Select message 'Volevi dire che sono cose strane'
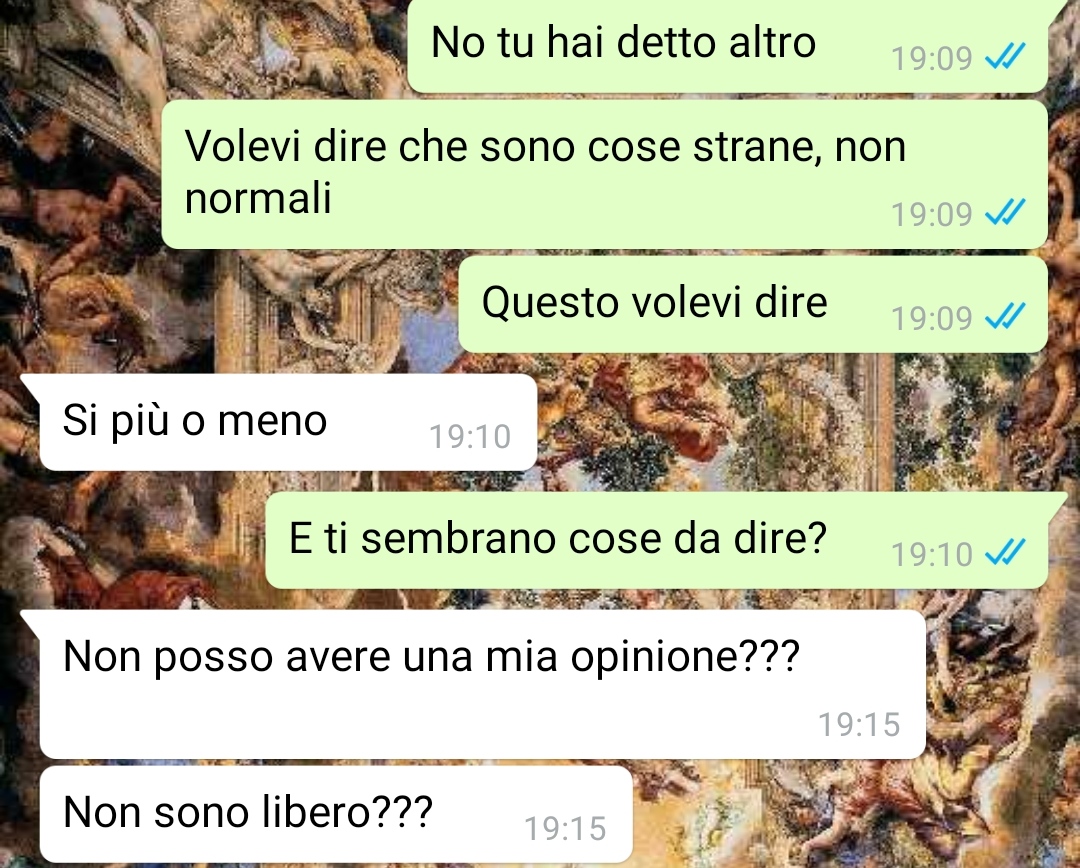The image size is (1080, 868). click(x=605, y=174)
